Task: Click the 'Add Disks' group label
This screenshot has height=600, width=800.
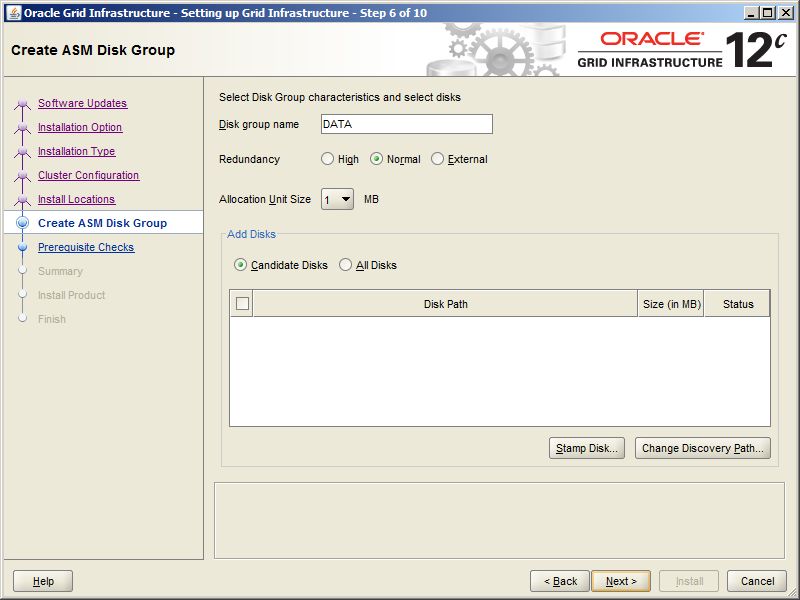Action: pos(252,234)
